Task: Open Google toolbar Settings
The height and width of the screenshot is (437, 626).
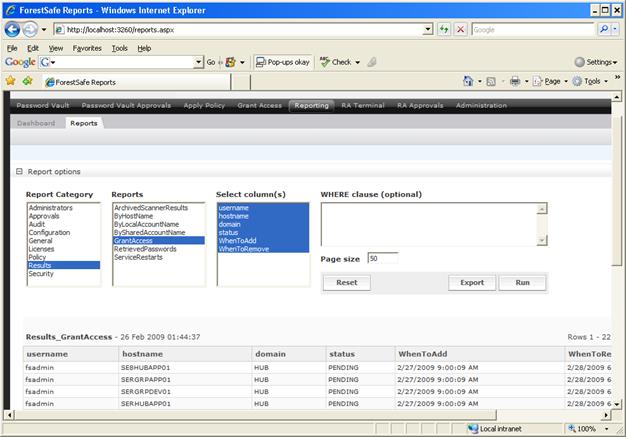Action: [x=596, y=62]
